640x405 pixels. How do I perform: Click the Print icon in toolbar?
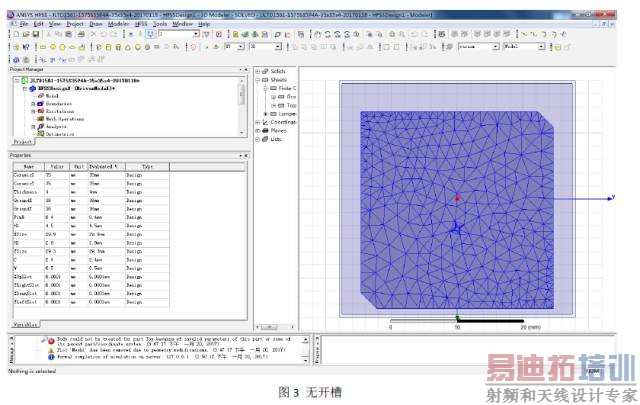[x=81, y=34]
